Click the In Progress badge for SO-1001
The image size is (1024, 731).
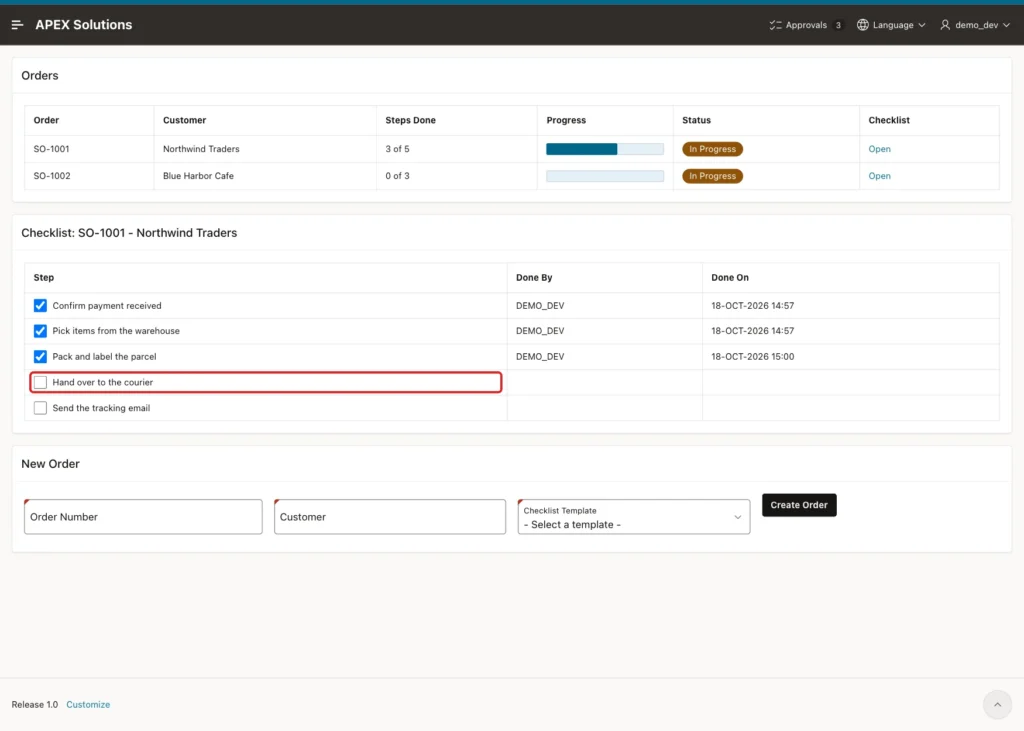pyautogui.click(x=712, y=149)
